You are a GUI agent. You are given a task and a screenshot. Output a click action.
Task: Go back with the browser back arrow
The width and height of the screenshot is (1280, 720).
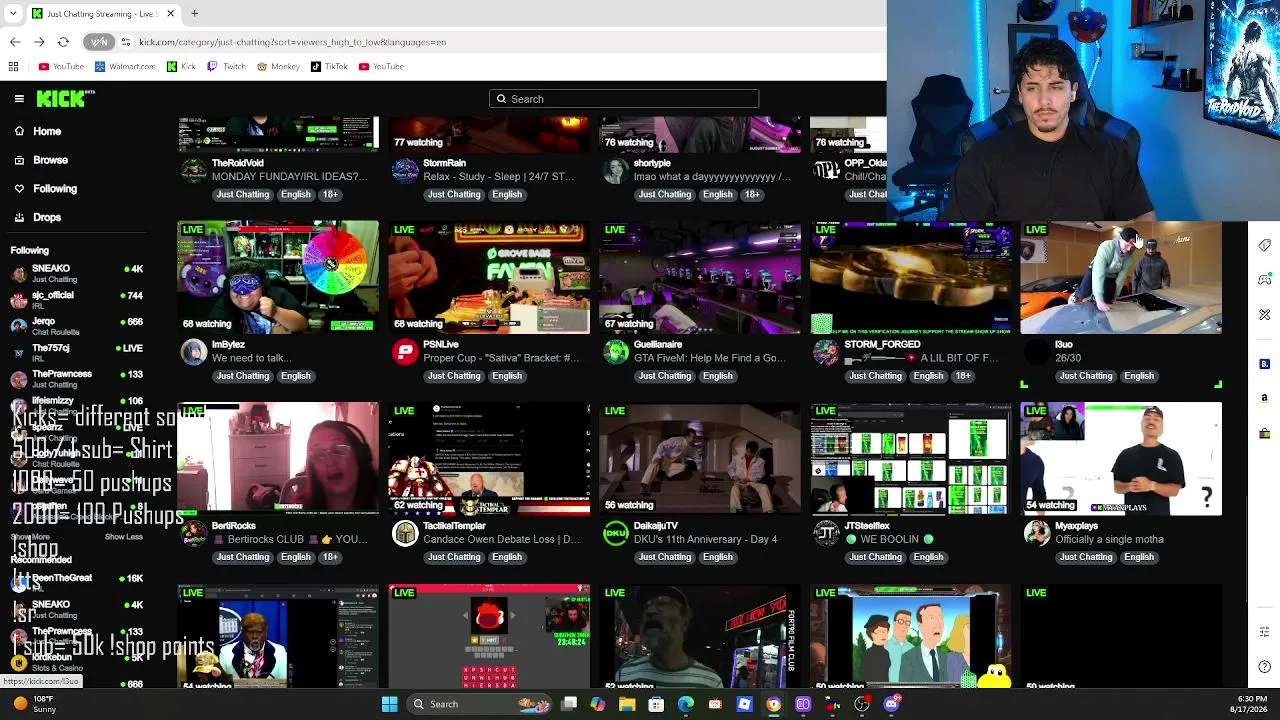coord(15,42)
